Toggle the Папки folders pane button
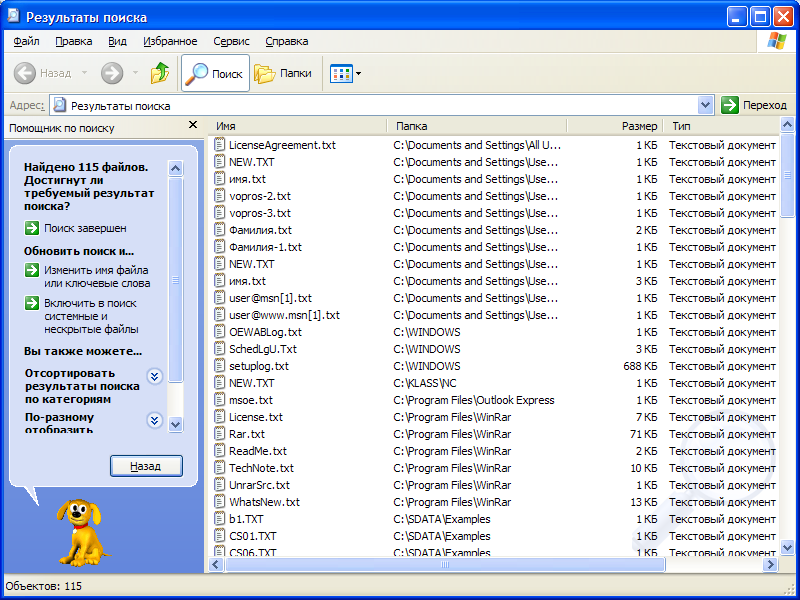Image resolution: width=800 pixels, height=600 pixels. pyautogui.click(x=283, y=73)
